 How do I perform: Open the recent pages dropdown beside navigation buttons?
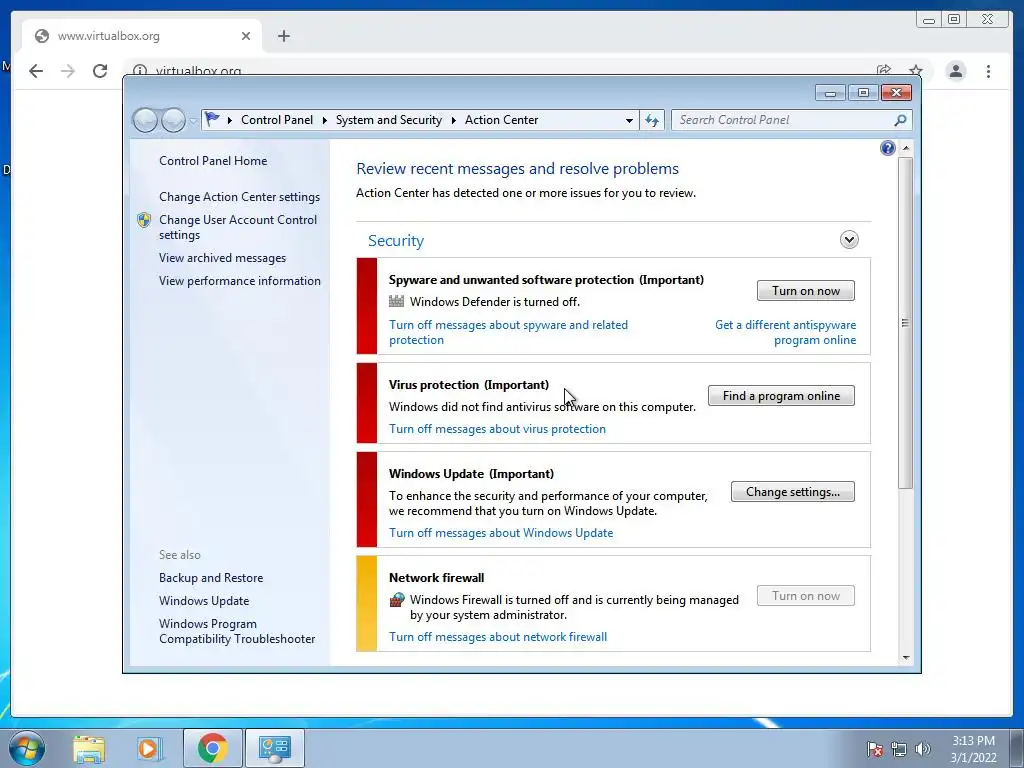click(193, 121)
